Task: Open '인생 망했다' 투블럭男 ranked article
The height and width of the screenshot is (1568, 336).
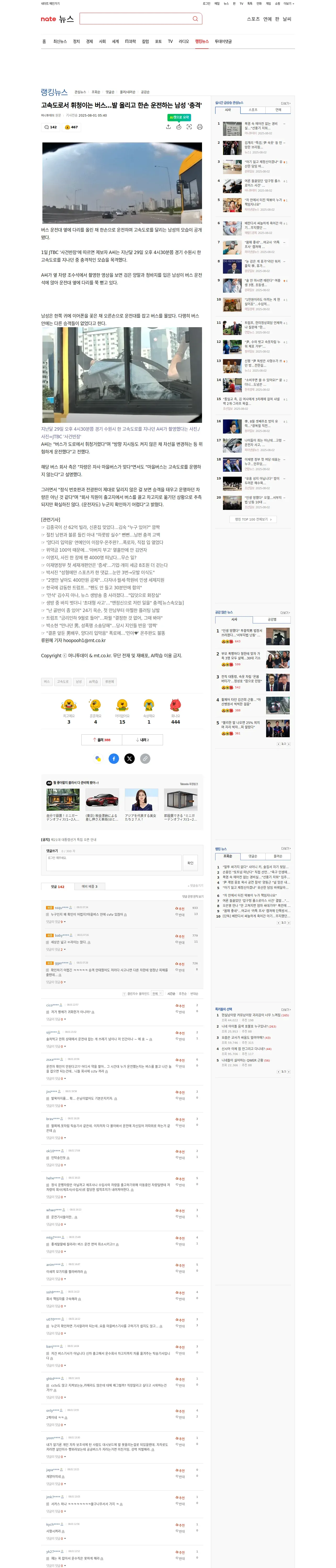Action: point(242,633)
